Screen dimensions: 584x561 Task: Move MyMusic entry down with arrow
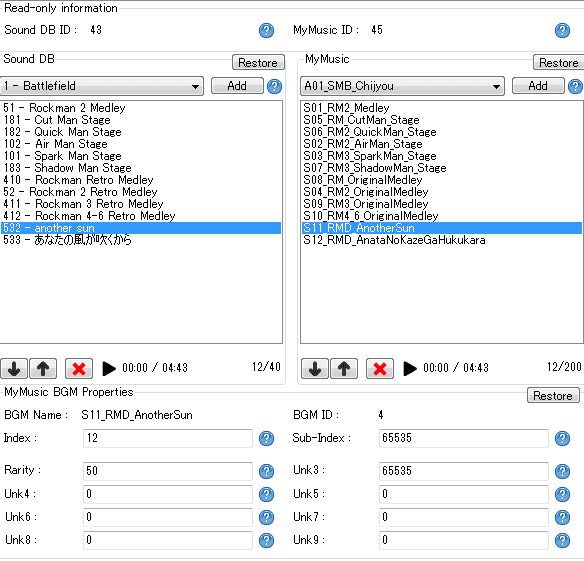[315, 368]
